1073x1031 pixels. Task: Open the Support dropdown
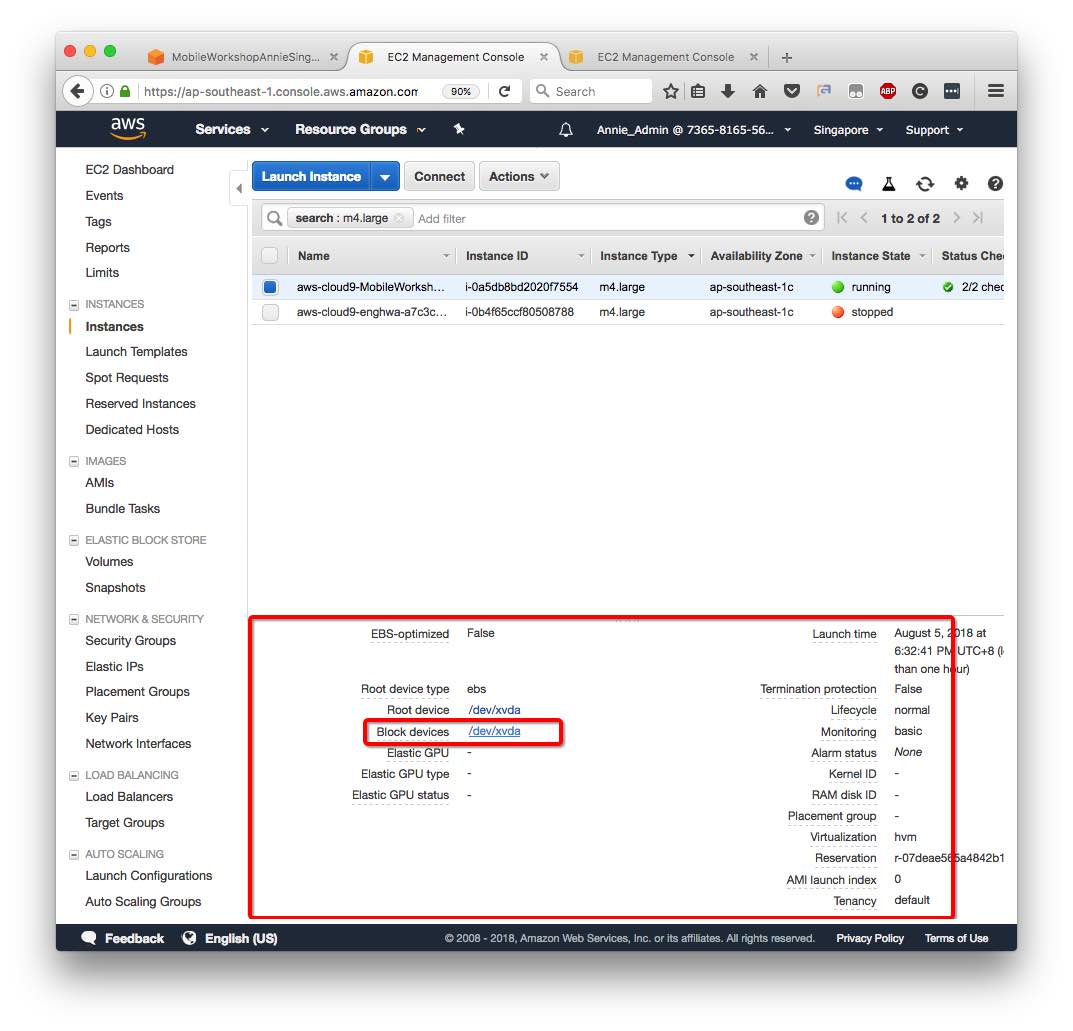(933, 130)
